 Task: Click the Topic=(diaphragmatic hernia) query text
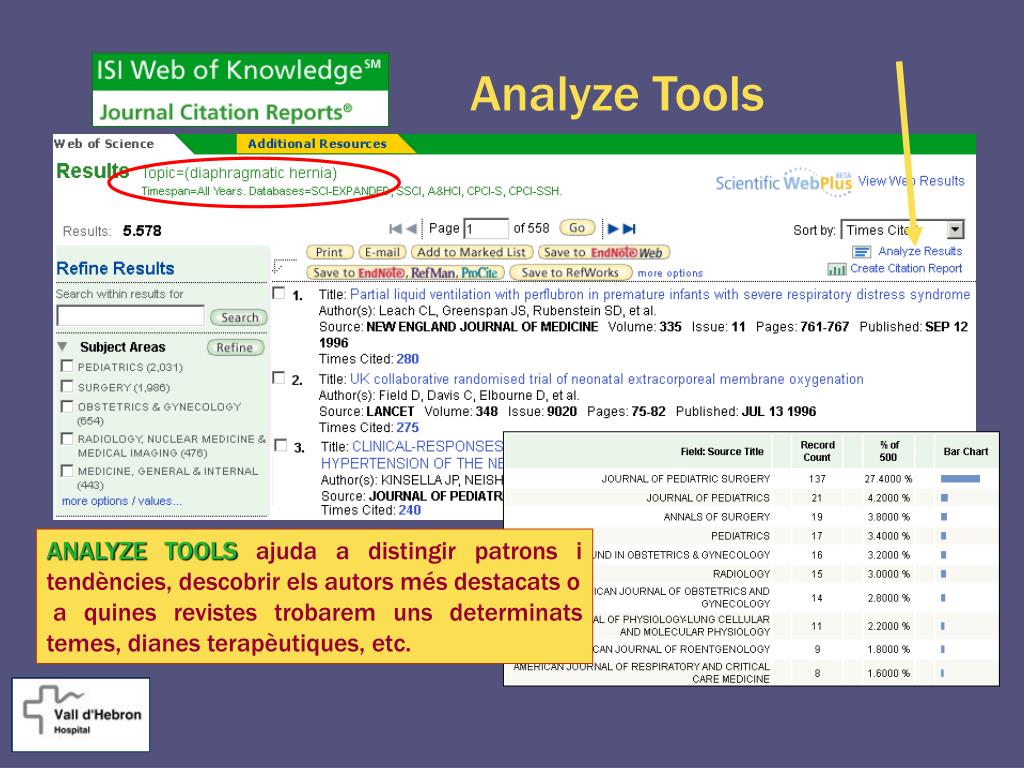239,173
